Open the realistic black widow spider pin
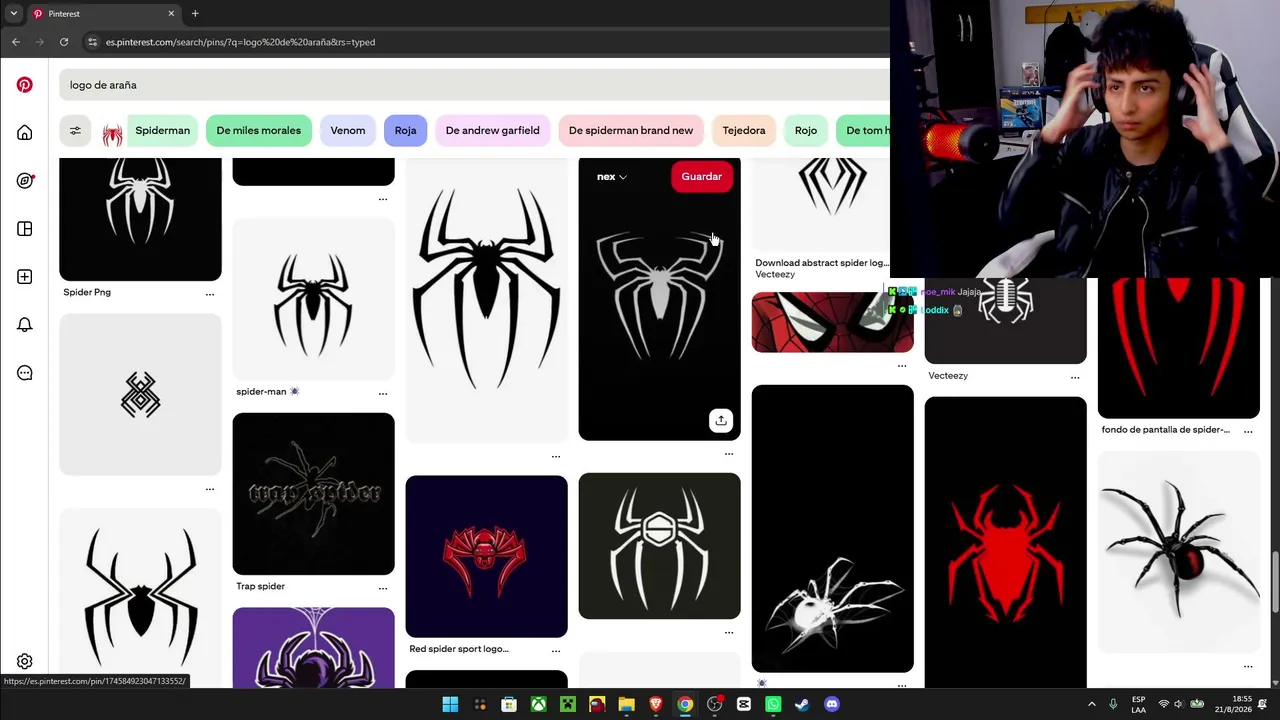This screenshot has width=1280, height=720. tap(1179, 553)
